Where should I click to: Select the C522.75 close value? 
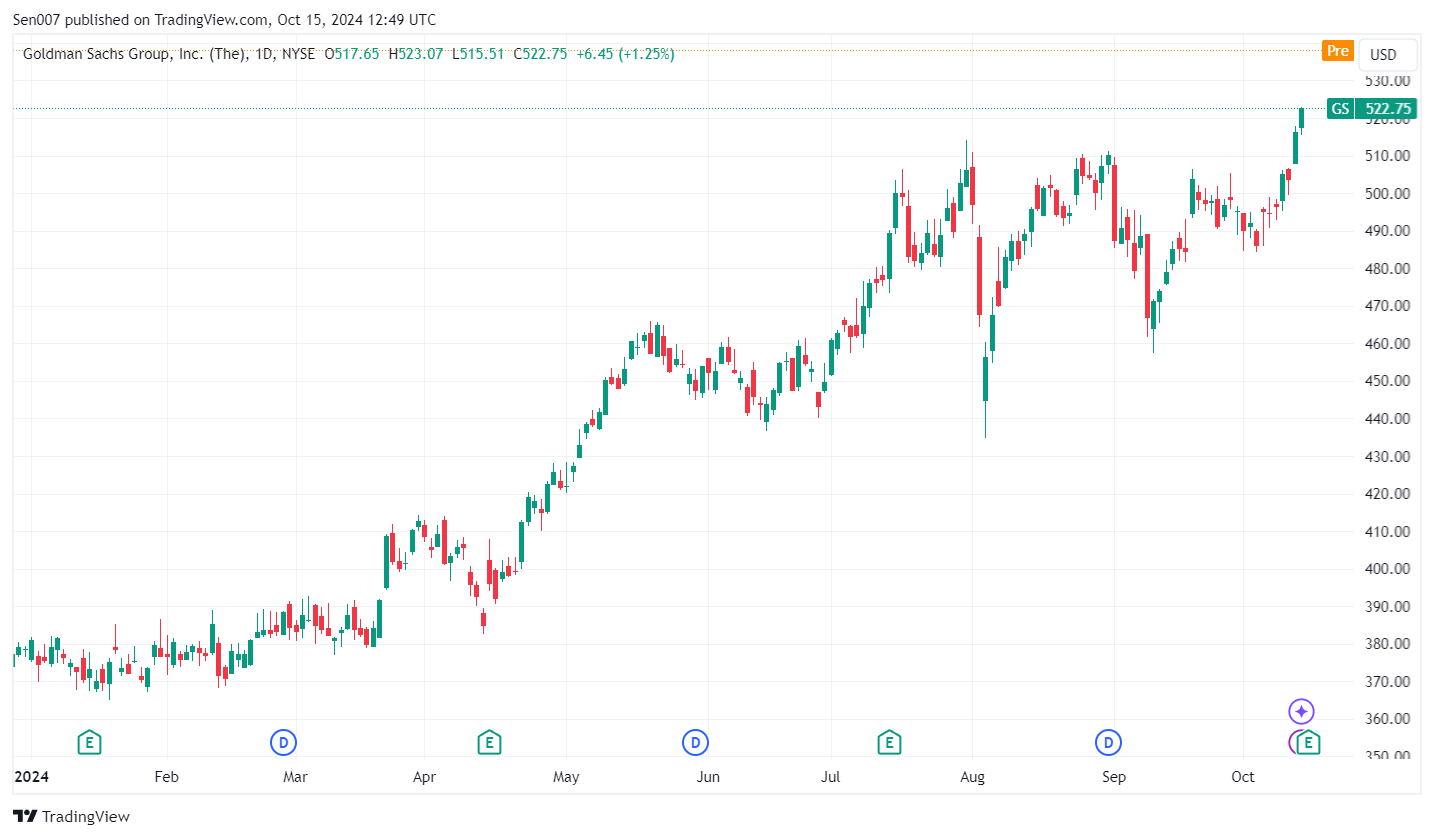coord(540,54)
